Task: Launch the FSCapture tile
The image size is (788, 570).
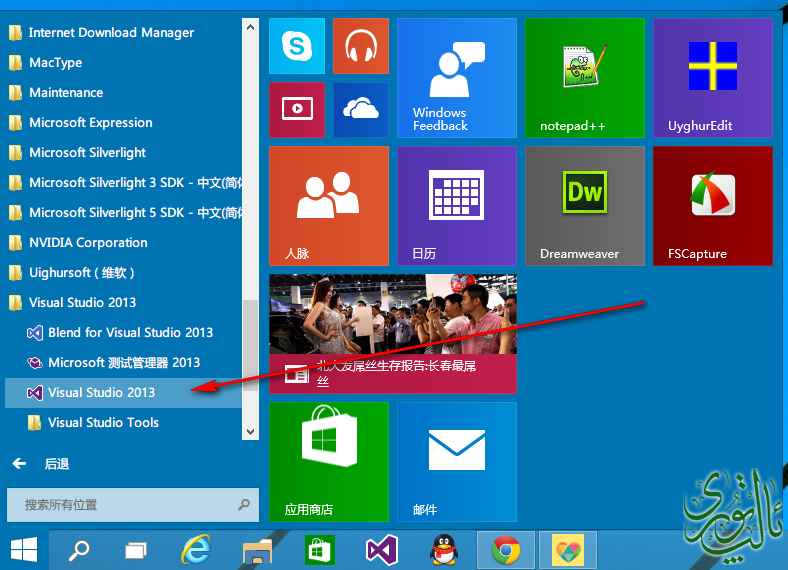Action: [x=713, y=206]
